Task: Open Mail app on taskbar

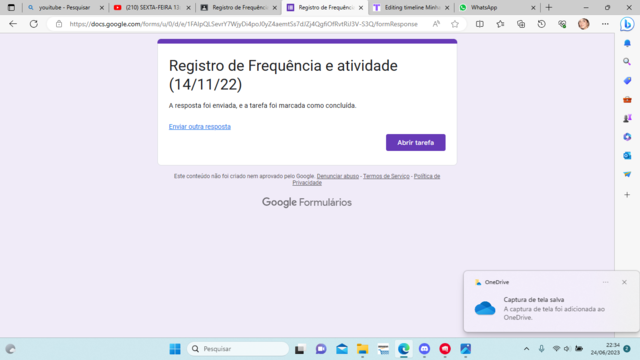Action: [x=342, y=349]
